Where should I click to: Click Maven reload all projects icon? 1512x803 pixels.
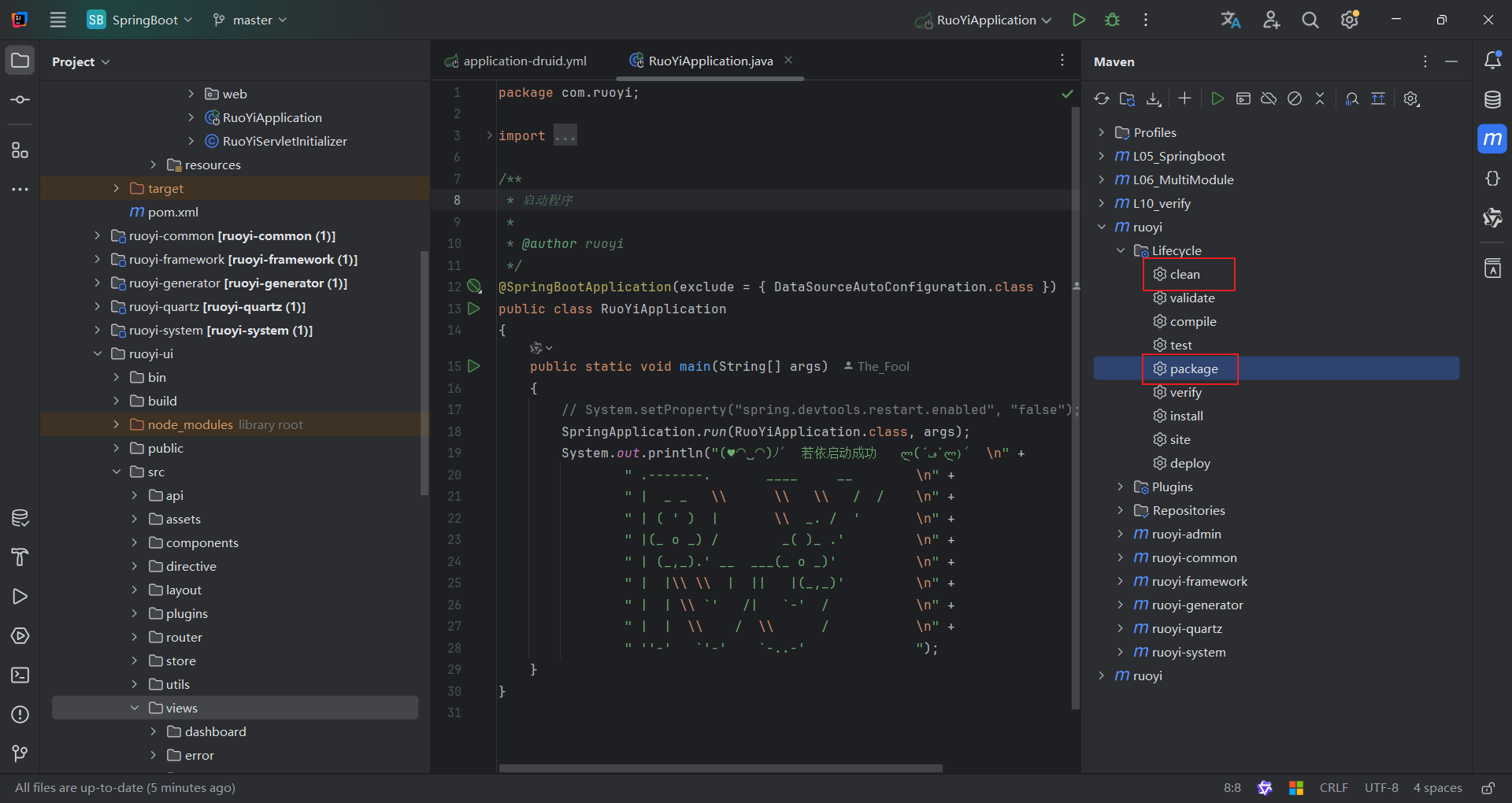click(x=1102, y=98)
